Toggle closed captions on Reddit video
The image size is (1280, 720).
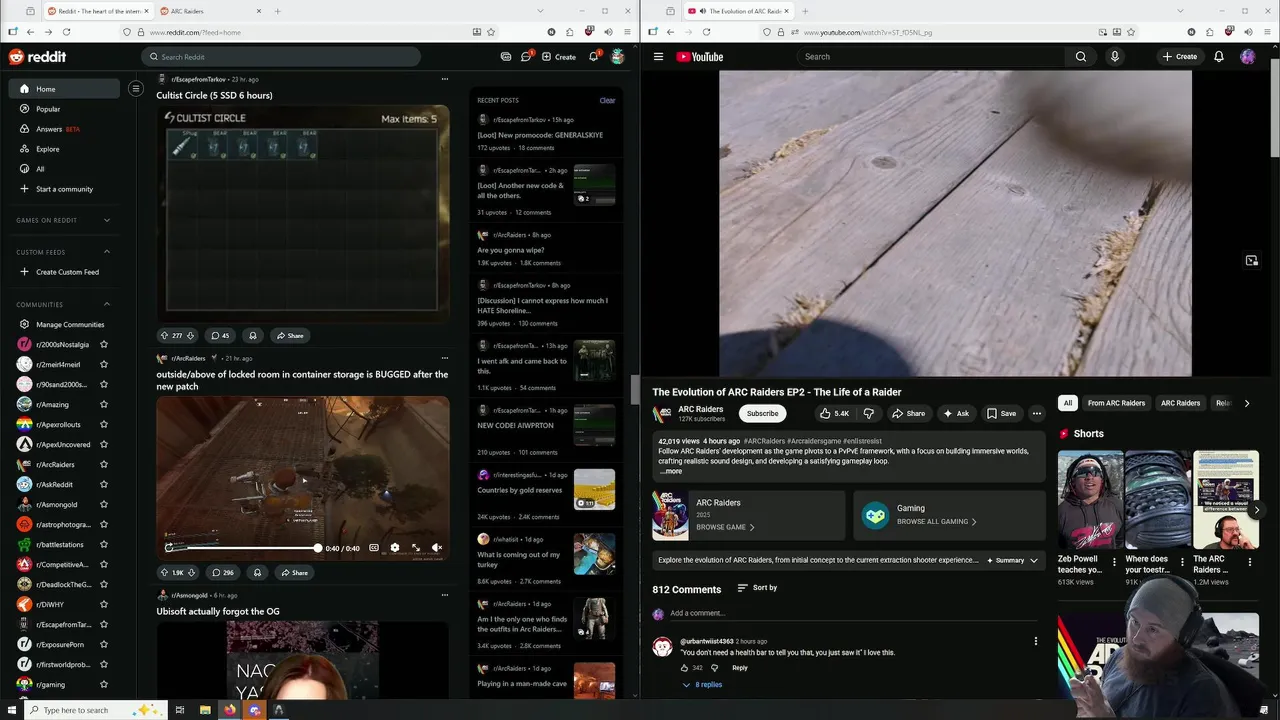coord(374,548)
